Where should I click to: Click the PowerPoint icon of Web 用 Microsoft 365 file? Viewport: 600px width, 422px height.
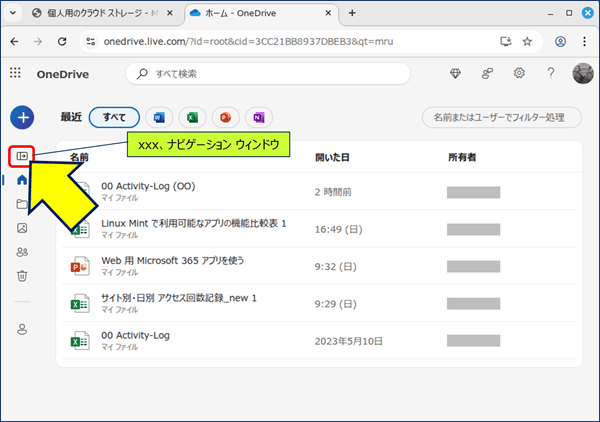click(80, 266)
